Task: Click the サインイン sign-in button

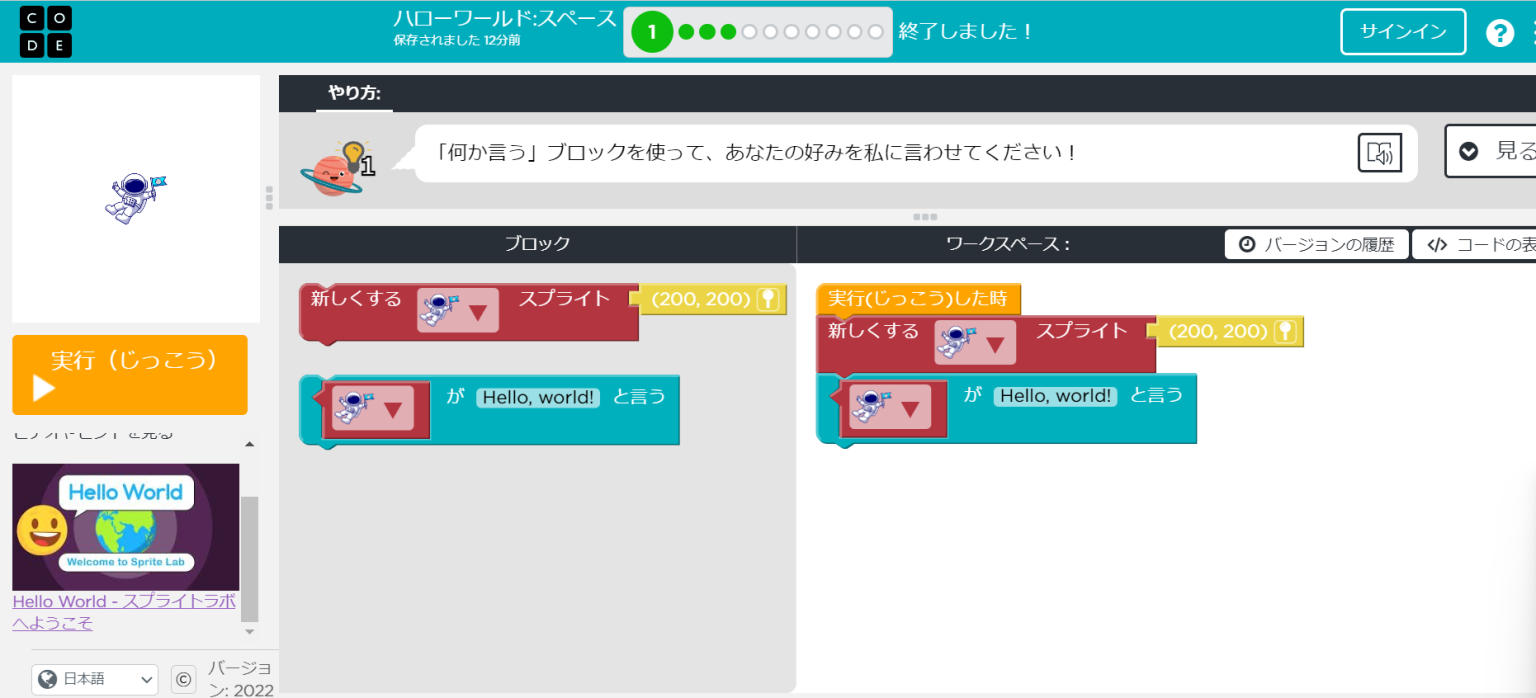Action: tap(1402, 32)
